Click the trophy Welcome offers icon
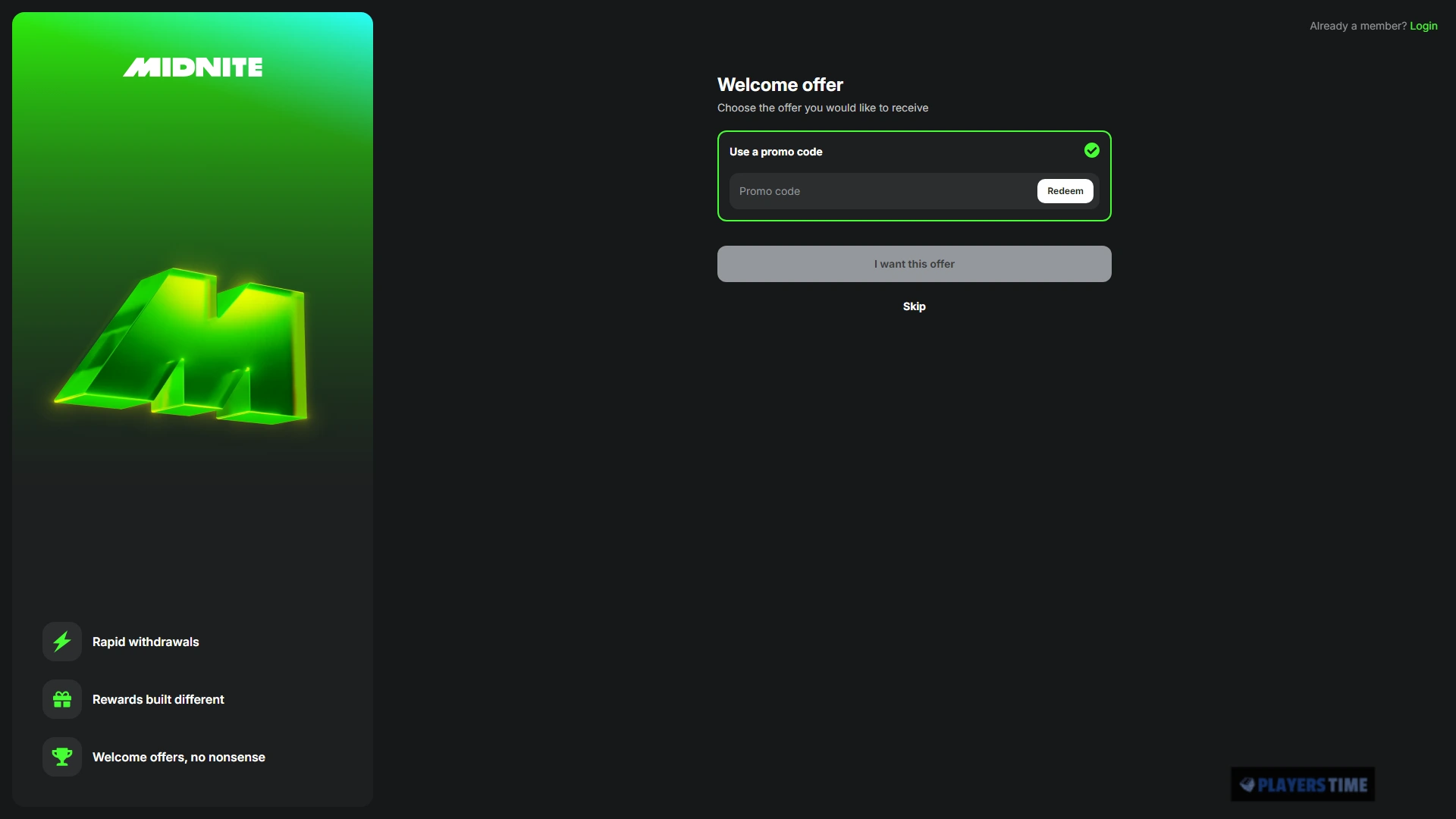This screenshot has width=1456, height=819. tap(62, 757)
